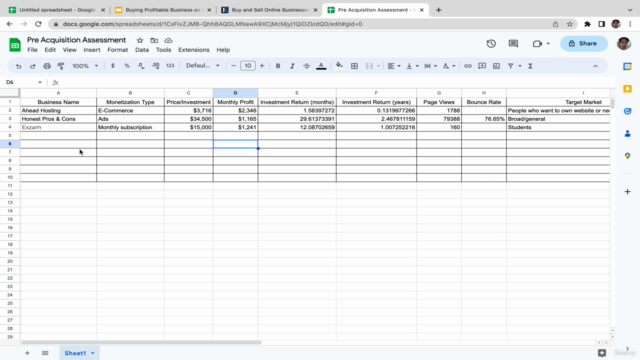The image size is (640, 360).
Task: Open the text color picker
Action: click(x=321, y=66)
